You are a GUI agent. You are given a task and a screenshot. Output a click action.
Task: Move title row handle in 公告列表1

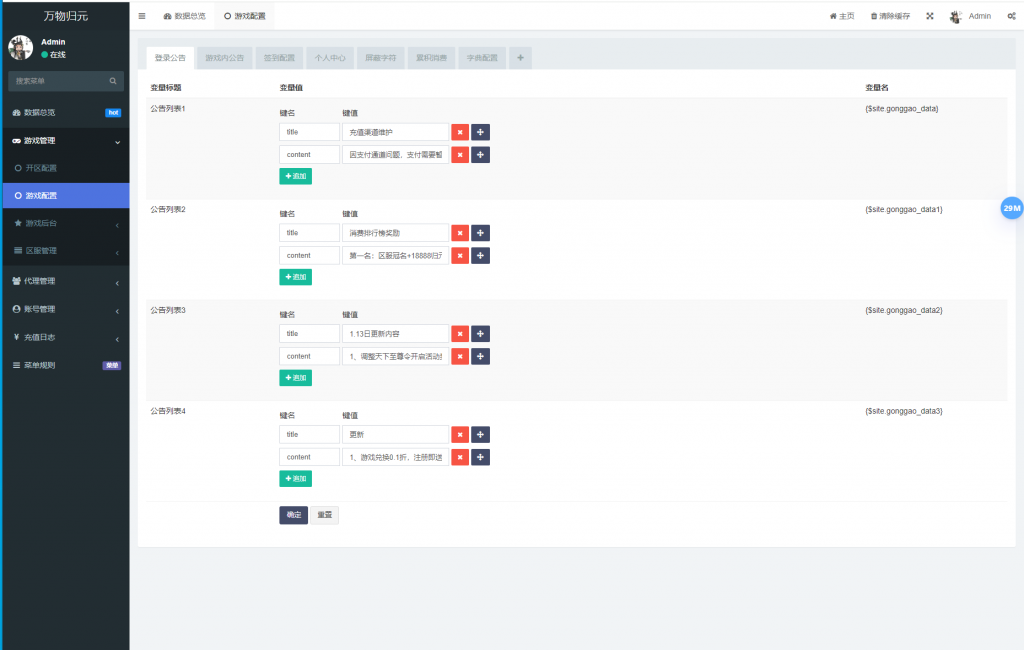(x=480, y=132)
